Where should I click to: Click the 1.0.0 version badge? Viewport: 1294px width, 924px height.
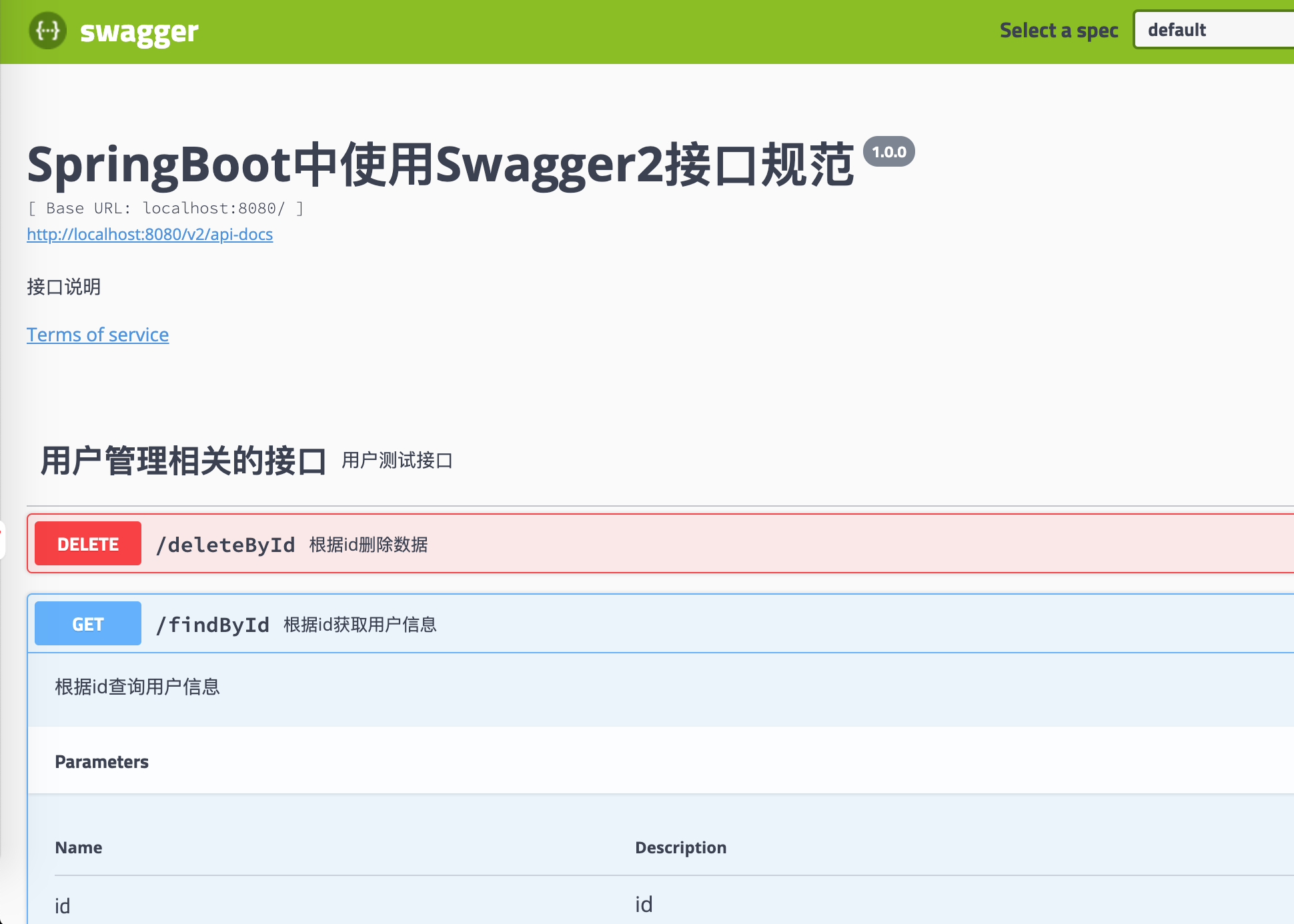click(889, 152)
